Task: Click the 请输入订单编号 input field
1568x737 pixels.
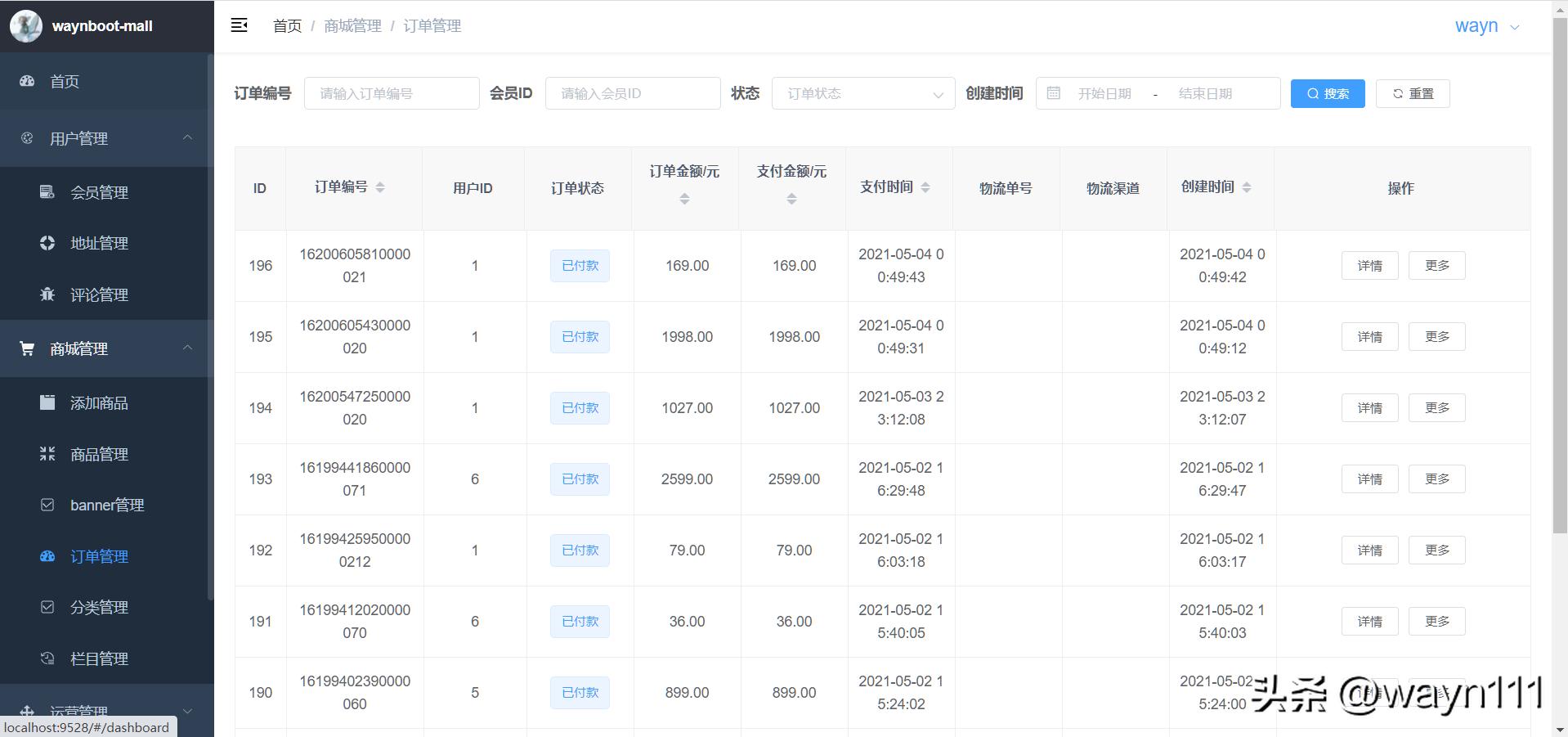Action: (391, 93)
